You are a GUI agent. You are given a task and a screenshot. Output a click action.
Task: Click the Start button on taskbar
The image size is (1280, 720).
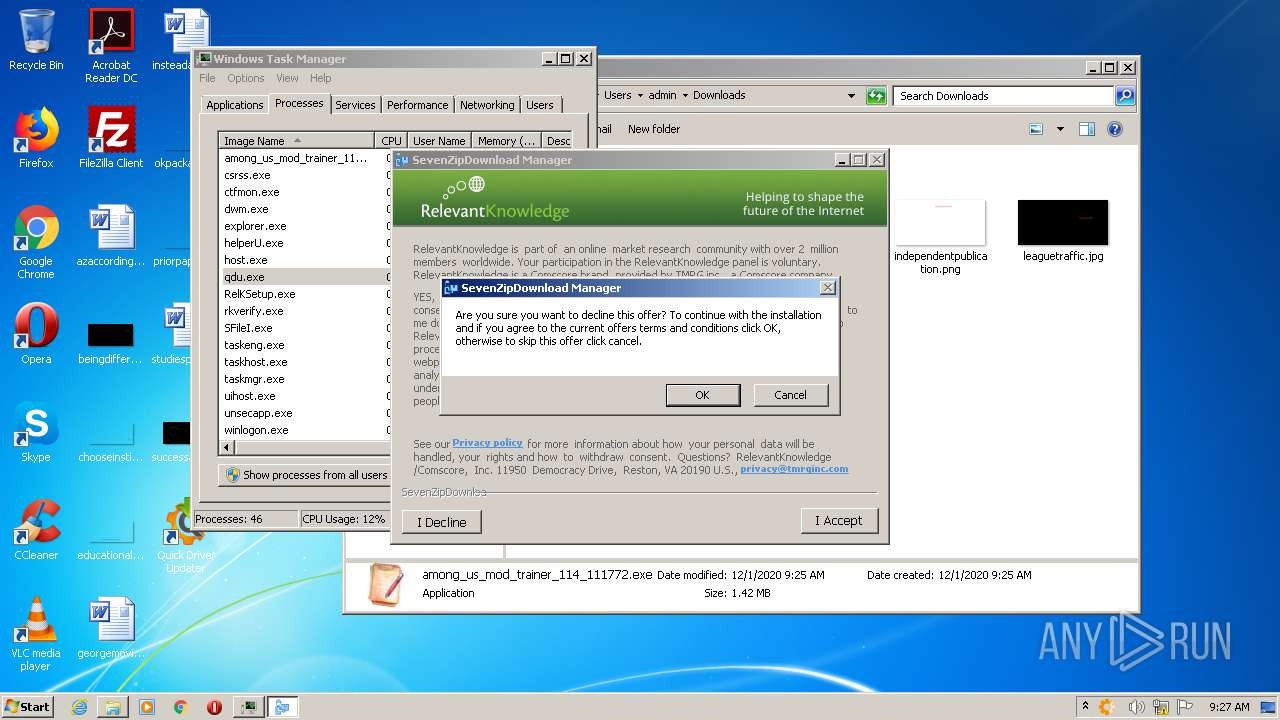tap(28, 706)
